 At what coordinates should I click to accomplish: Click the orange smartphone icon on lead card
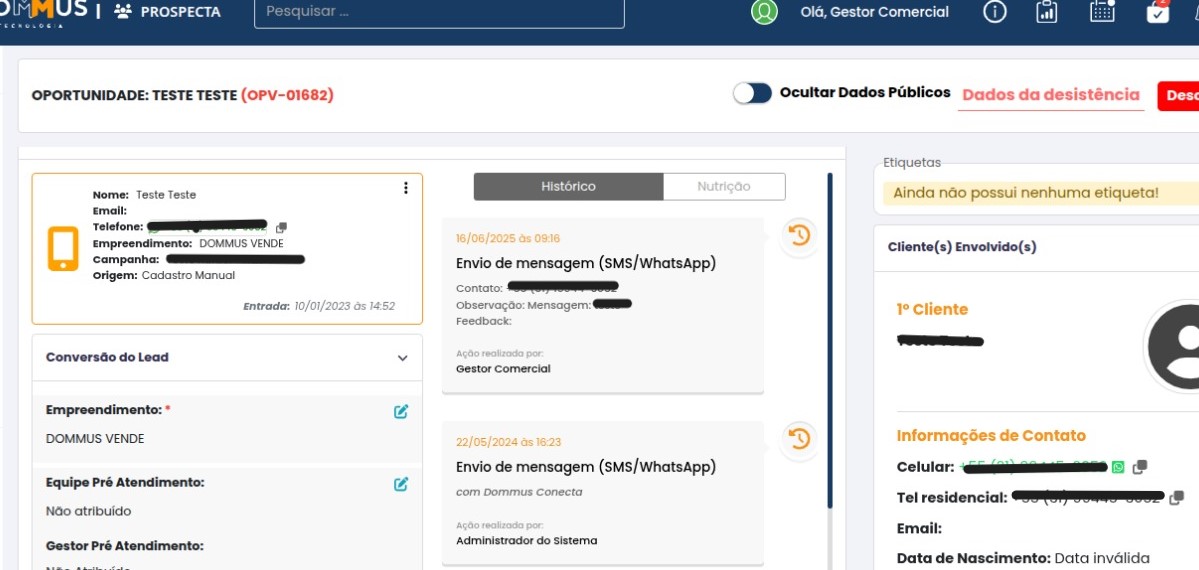pyautogui.click(x=63, y=248)
